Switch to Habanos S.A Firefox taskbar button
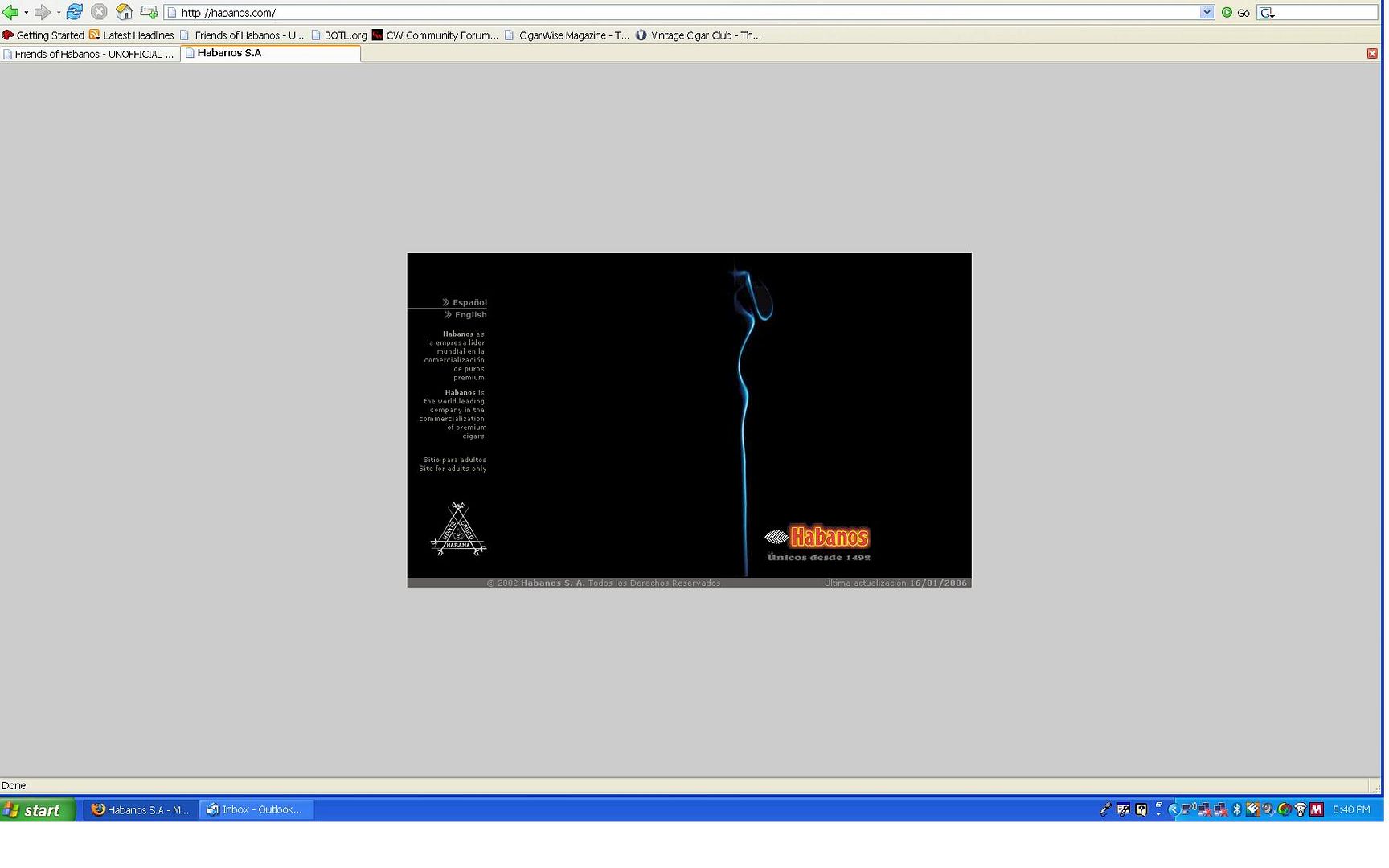The image size is (1389, 868). tap(141, 809)
